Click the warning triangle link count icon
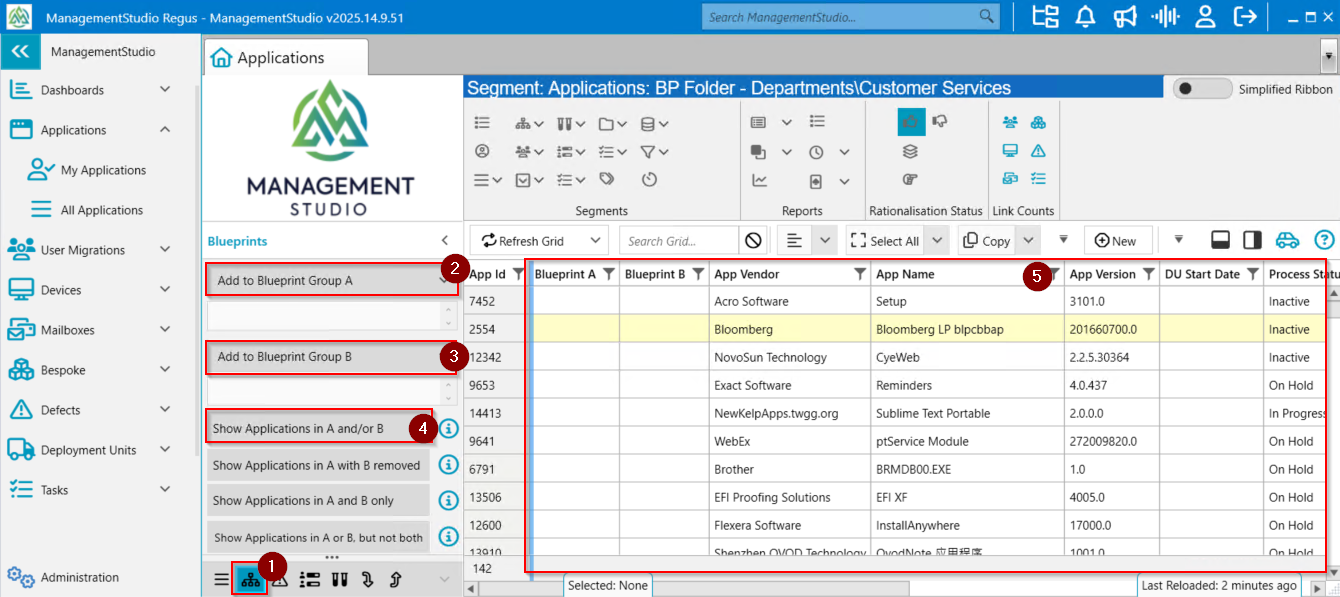The width and height of the screenshot is (1340, 597). pyautogui.click(x=1038, y=150)
